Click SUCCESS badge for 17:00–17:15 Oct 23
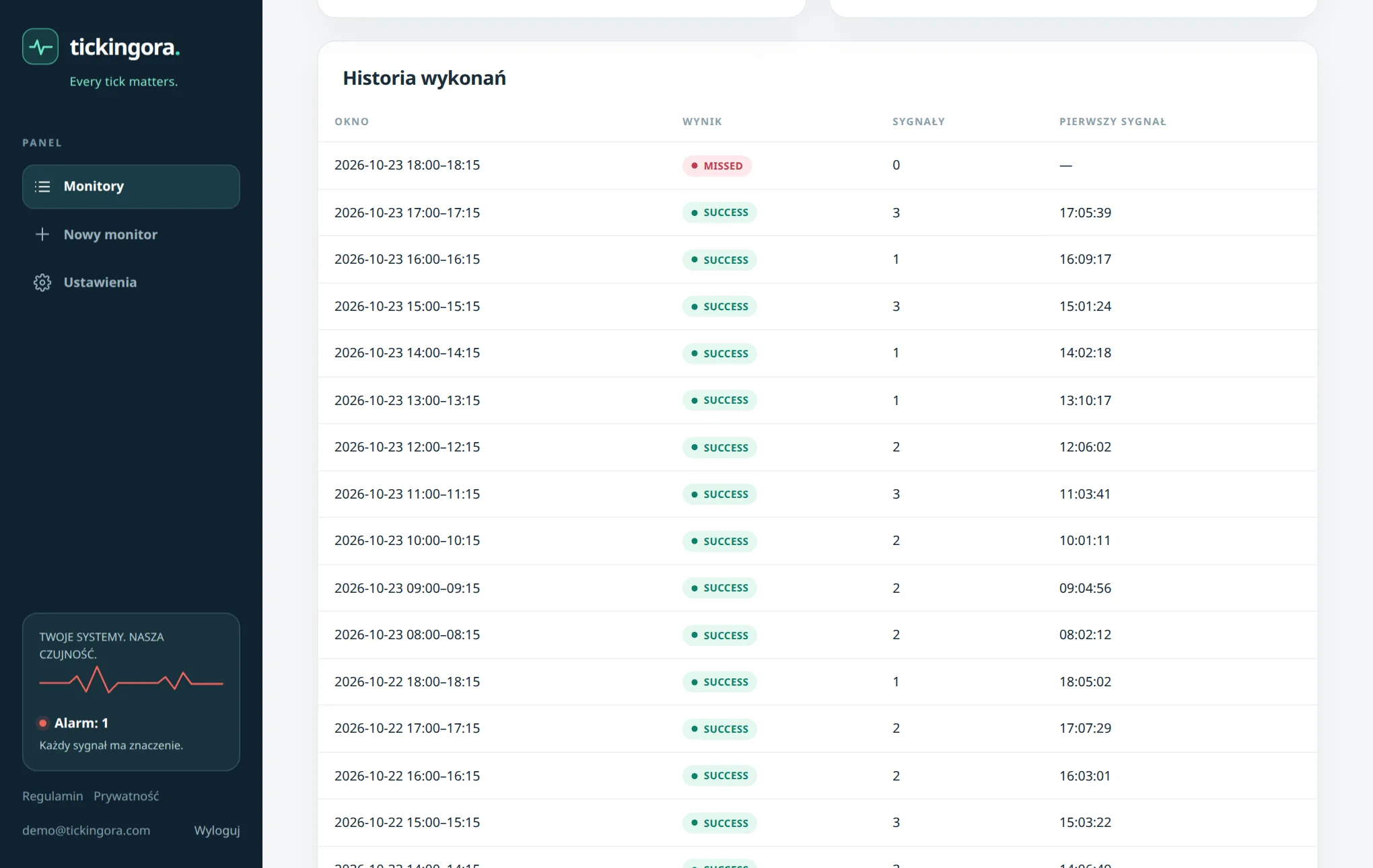 [719, 213]
